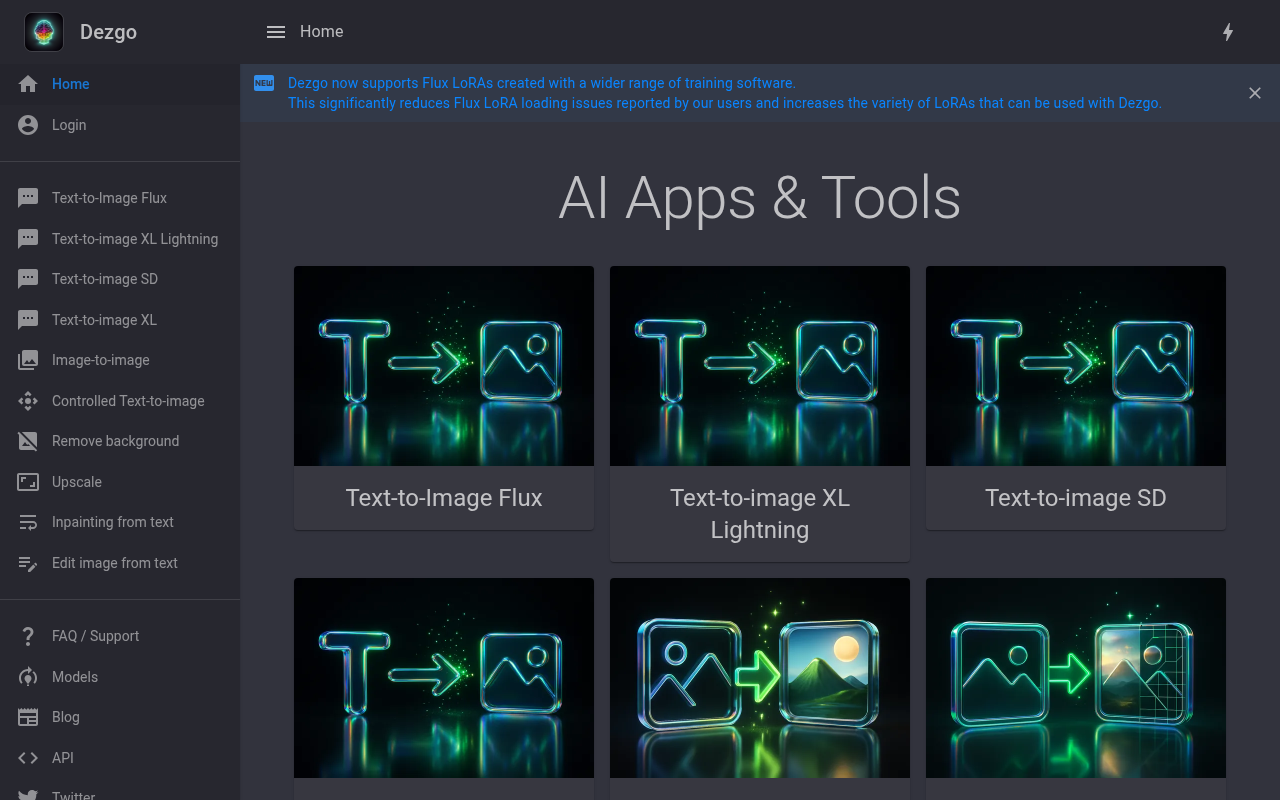This screenshot has width=1280, height=800.
Task: Select the Text-to-Image Flux sidebar icon
Action: pyautogui.click(x=28, y=198)
